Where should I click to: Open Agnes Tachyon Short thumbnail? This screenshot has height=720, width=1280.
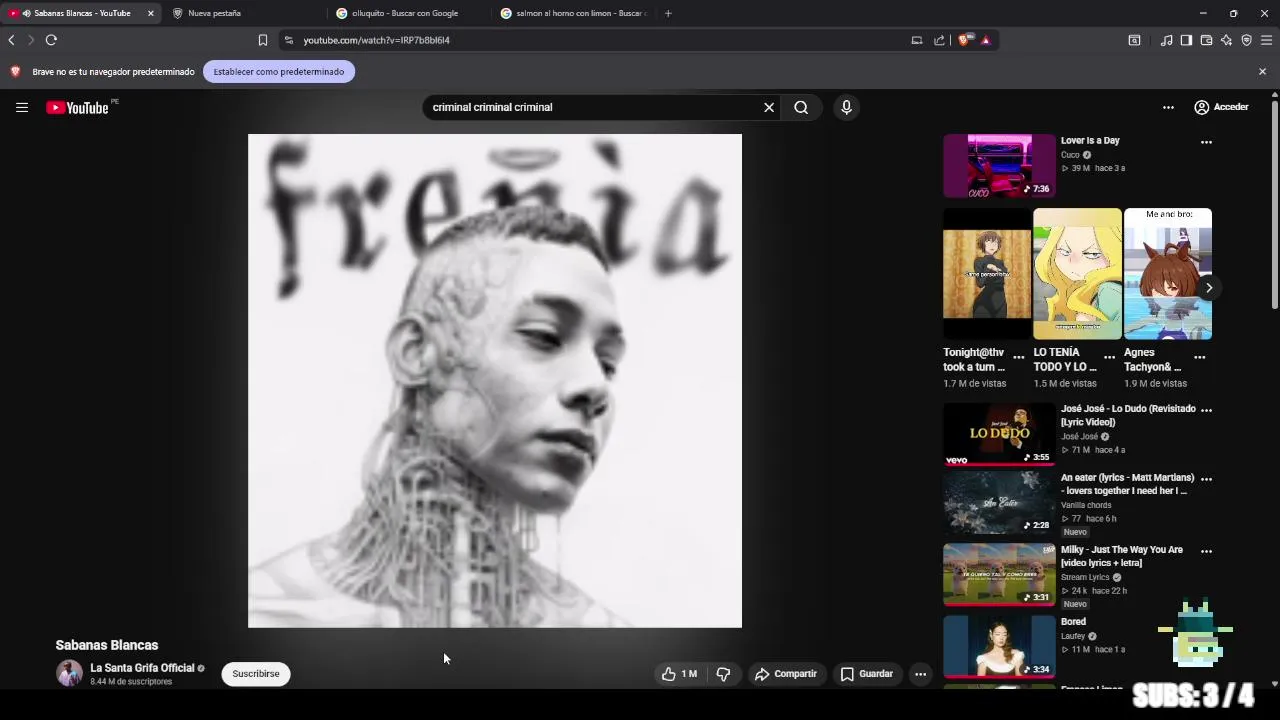click(1167, 274)
